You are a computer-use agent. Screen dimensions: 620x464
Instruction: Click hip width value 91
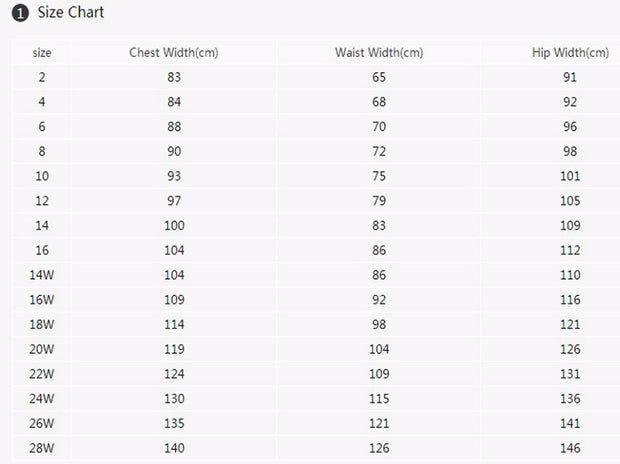click(x=570, y=77)
